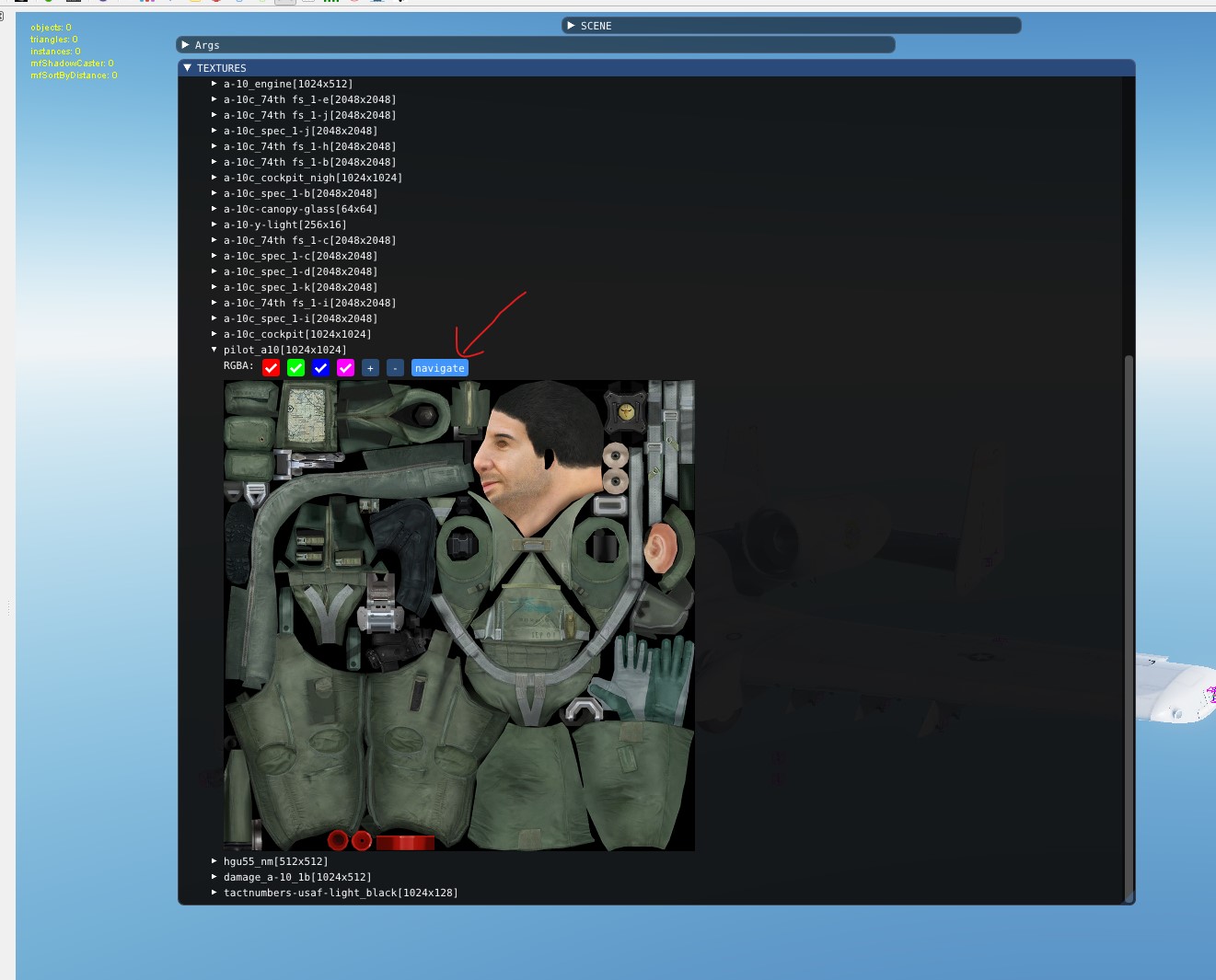
Task: Click the 'objects: 0' stats text
Action: [51, 28]
